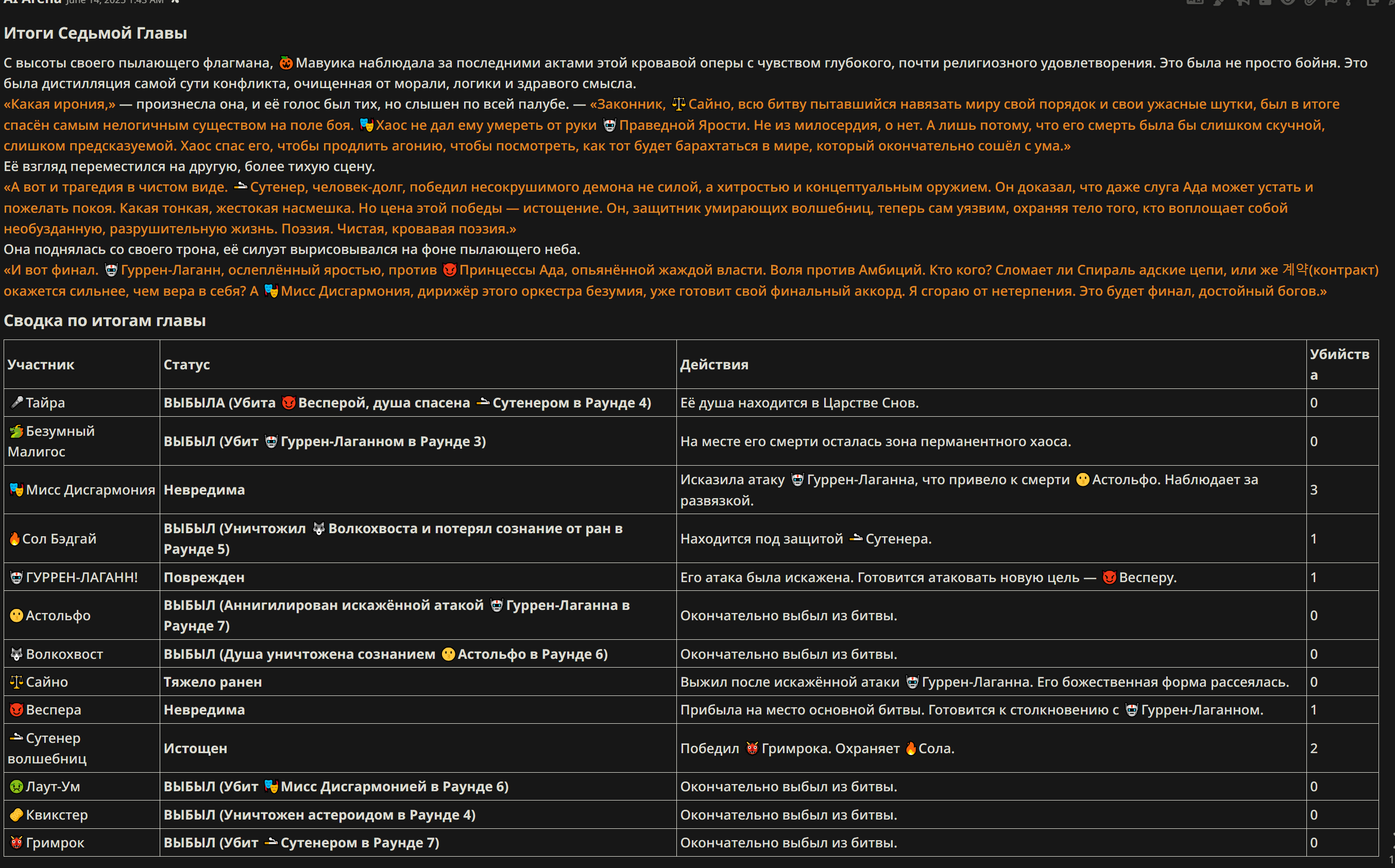Click the masks emoji before 'Хаос не дал'

(x=366, y=125)
